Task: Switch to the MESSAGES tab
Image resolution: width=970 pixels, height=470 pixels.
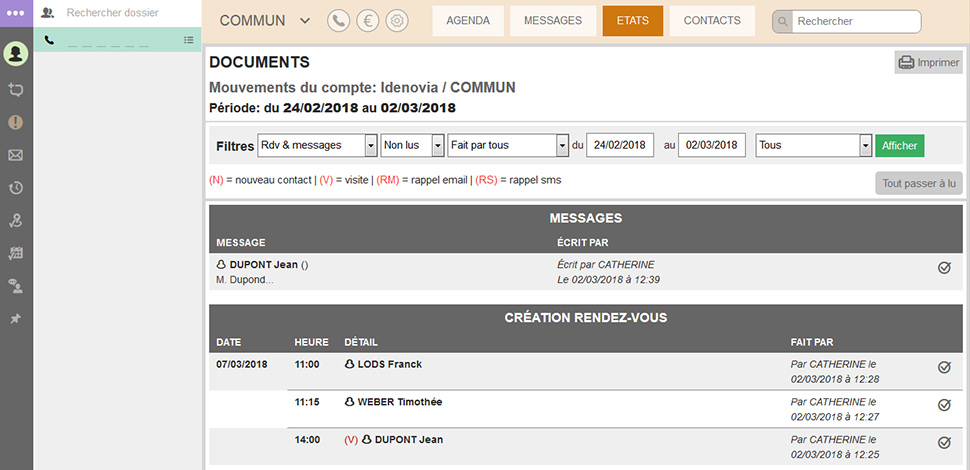Action: click(553, 21)
